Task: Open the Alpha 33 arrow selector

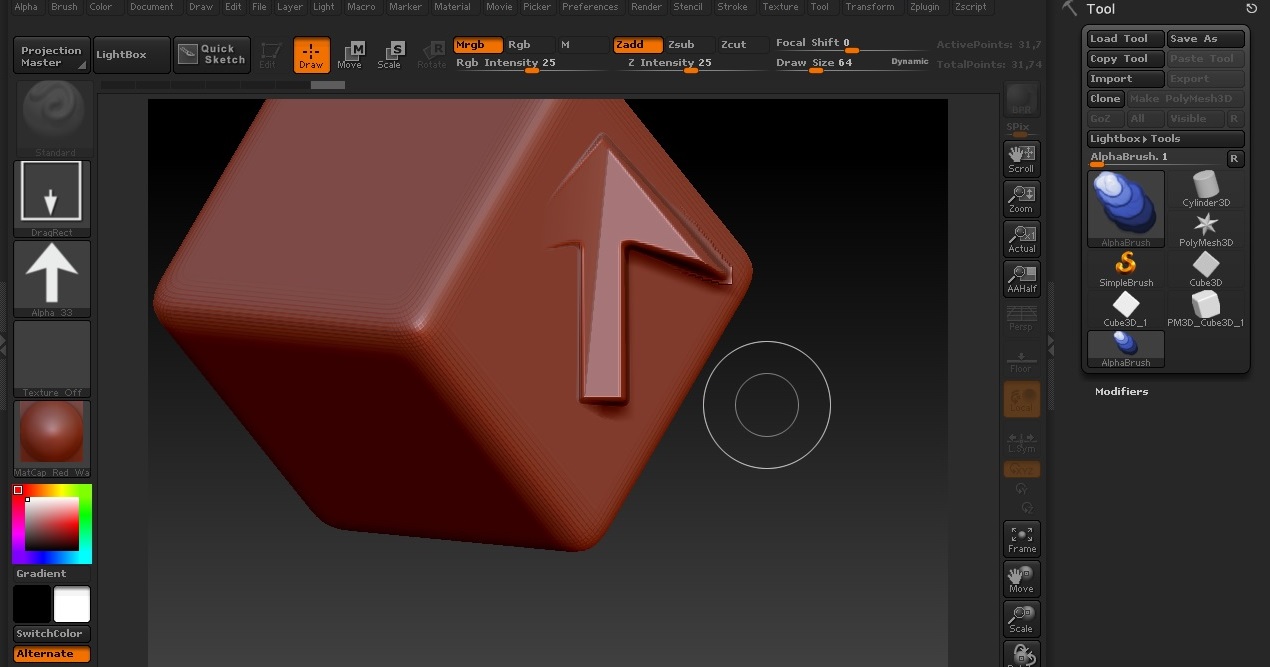Action: (x=52, y=279)
